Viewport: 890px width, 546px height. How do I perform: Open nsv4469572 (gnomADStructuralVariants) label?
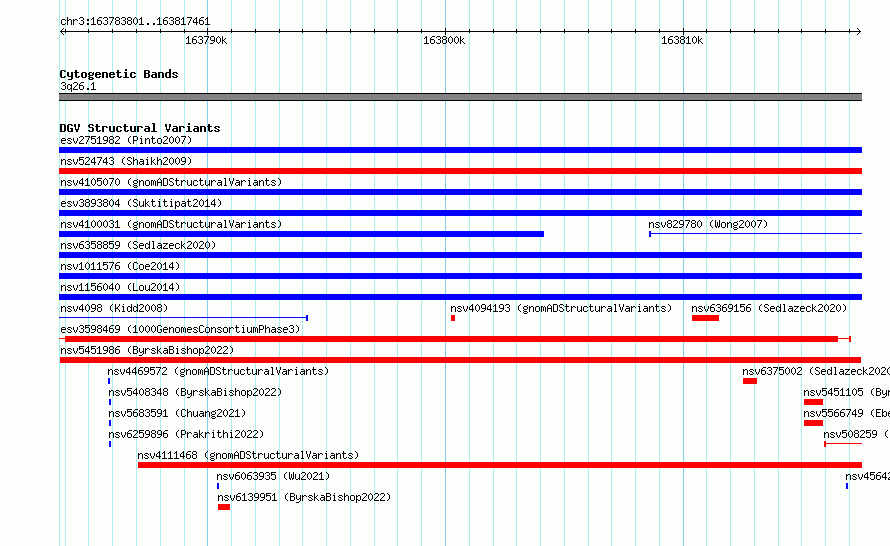[218, 371]
